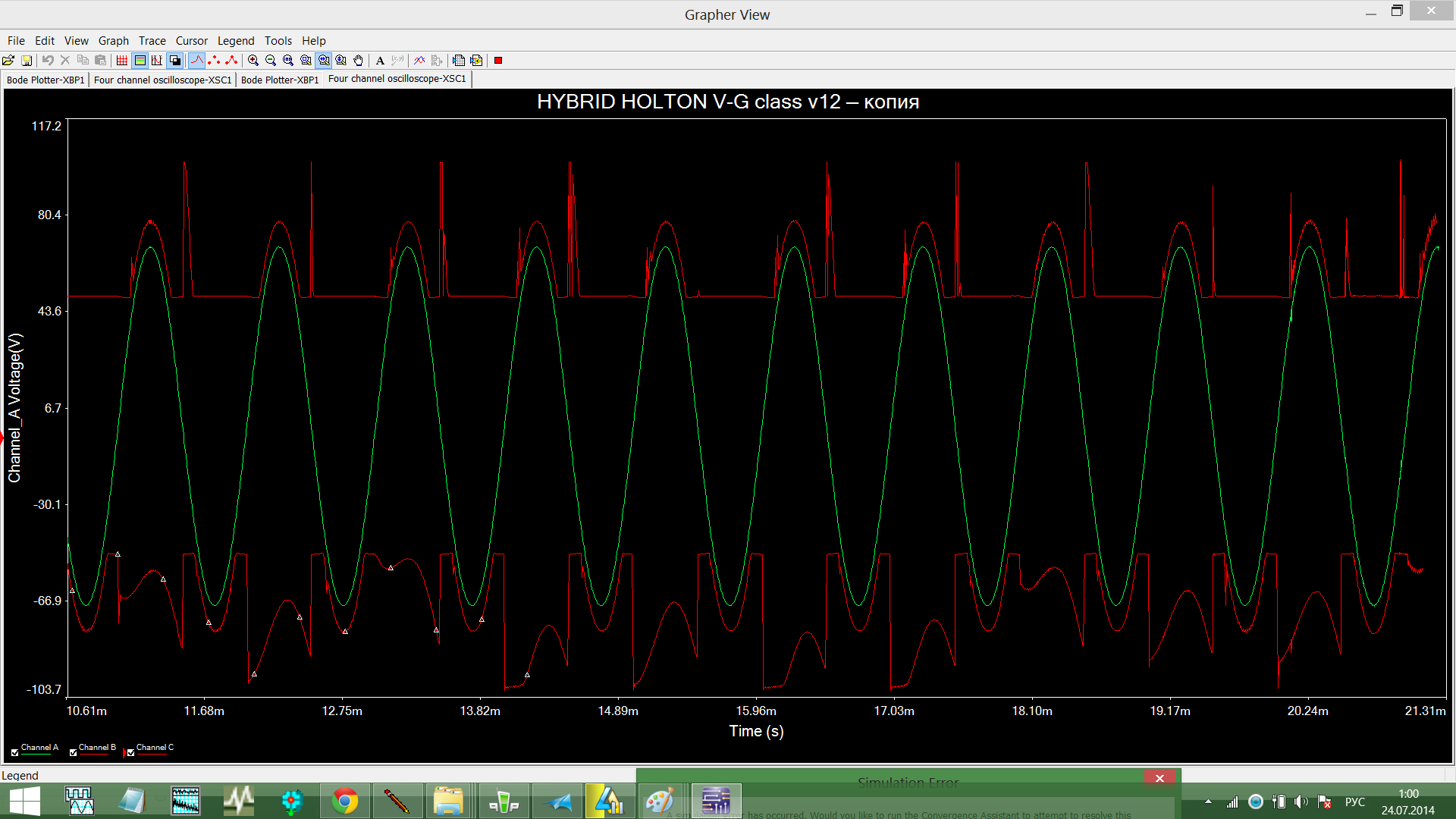Select the pan hand tool
1456x819 pixels.
coord(359,61)
